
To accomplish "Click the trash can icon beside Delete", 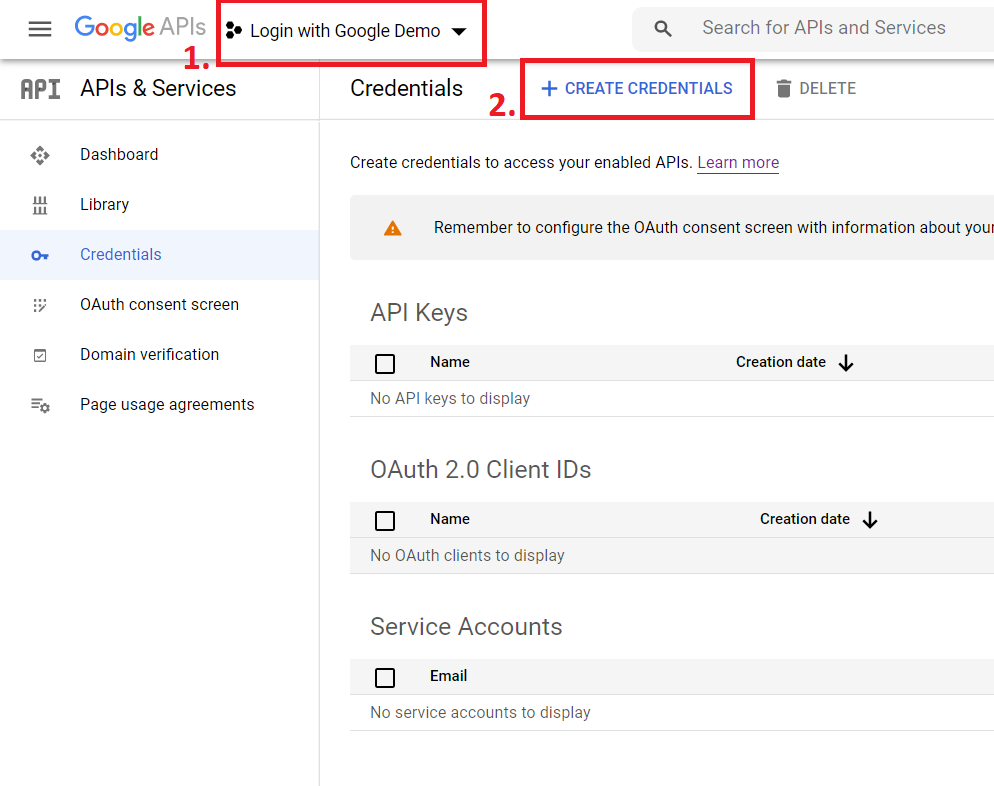I will coord(784,89).
